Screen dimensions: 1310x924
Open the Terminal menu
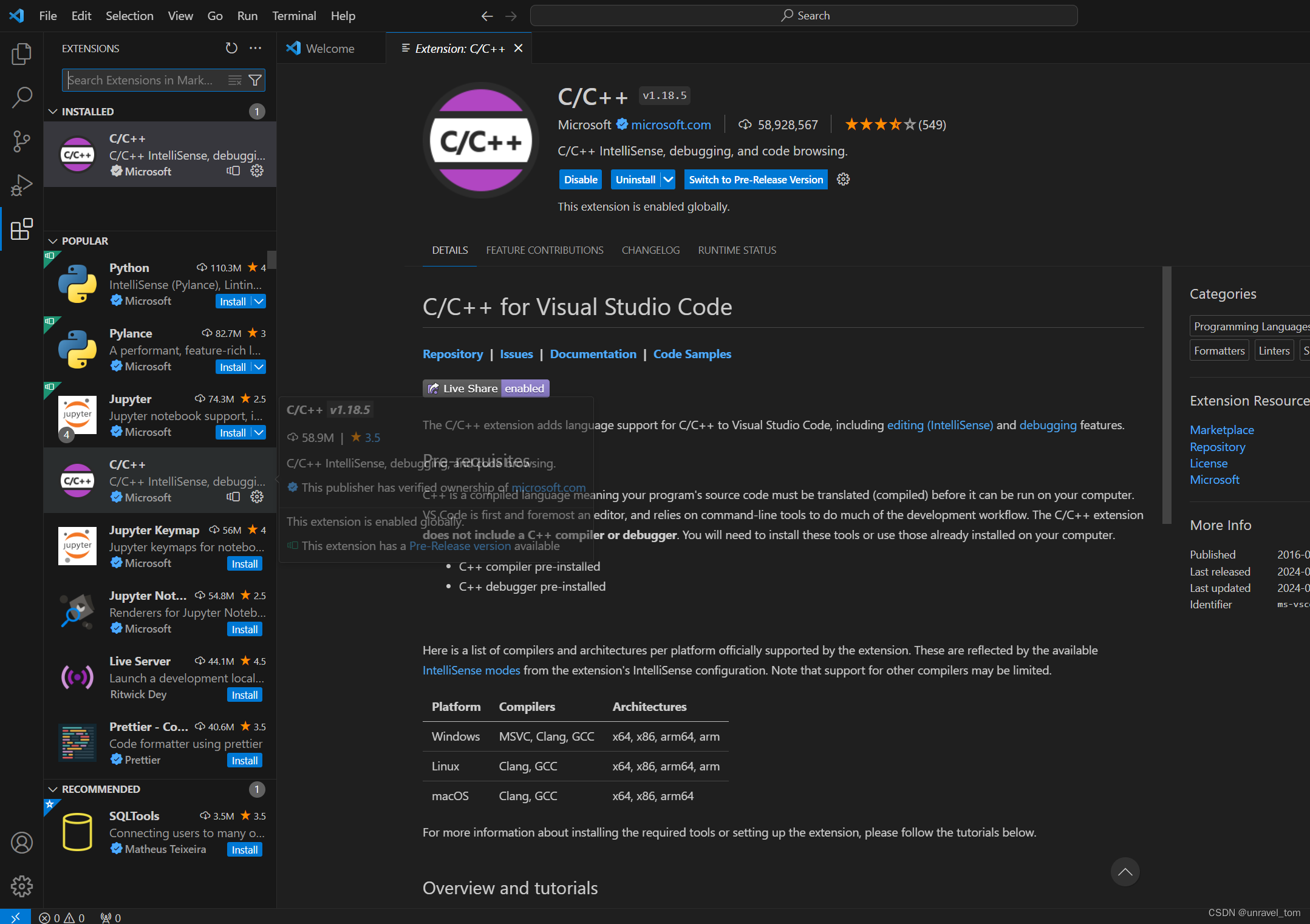tap(294, 16)
